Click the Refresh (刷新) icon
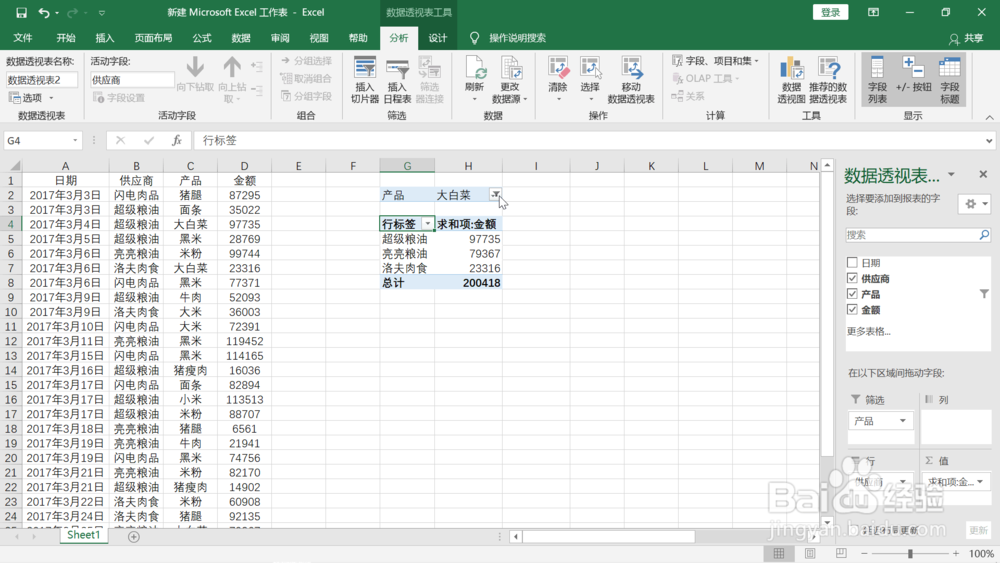Image resolution: width=1000 pixels, height=563 pixels. click(x=474, y=80)
